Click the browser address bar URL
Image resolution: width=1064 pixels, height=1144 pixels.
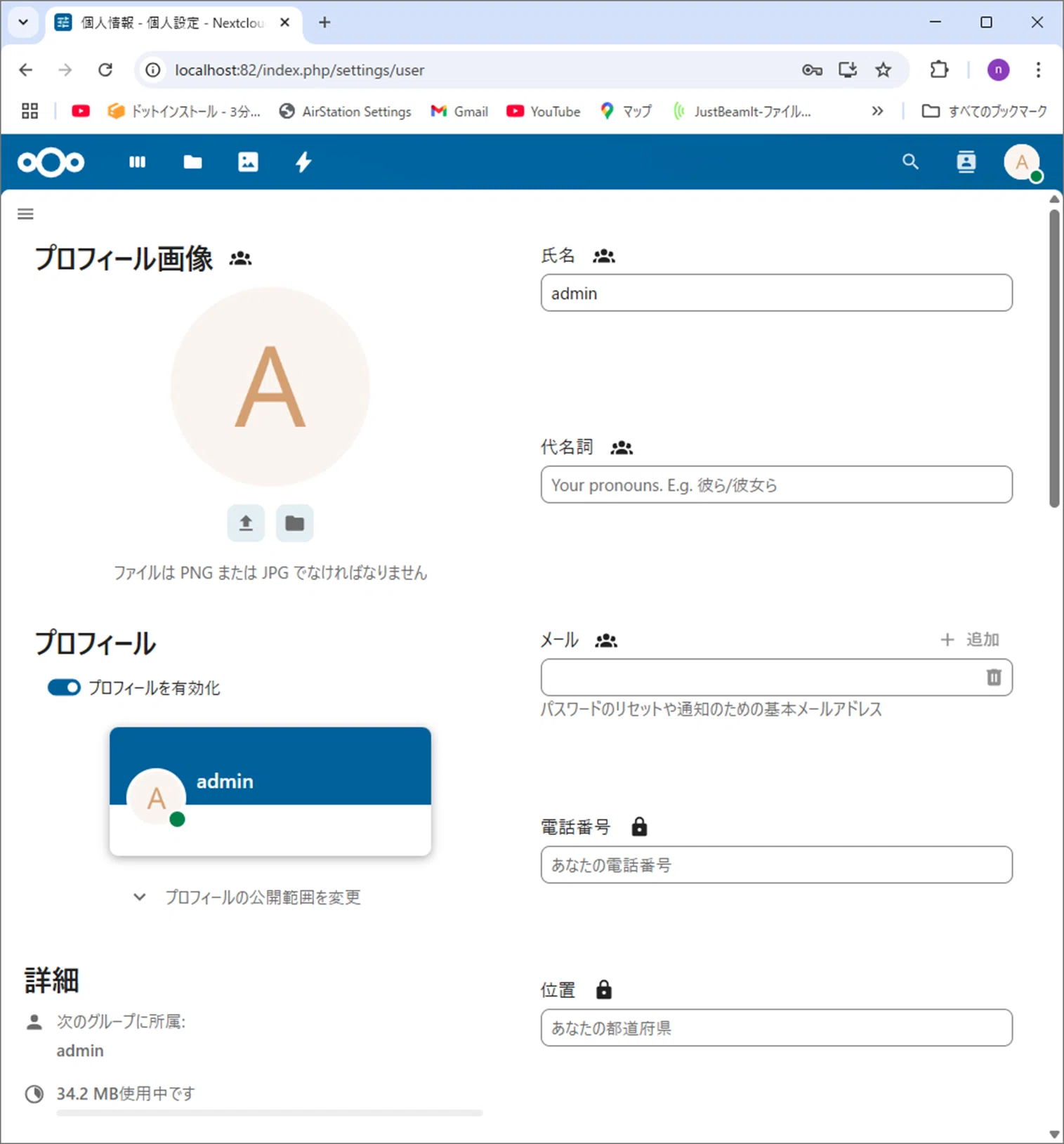coord(300,70)
